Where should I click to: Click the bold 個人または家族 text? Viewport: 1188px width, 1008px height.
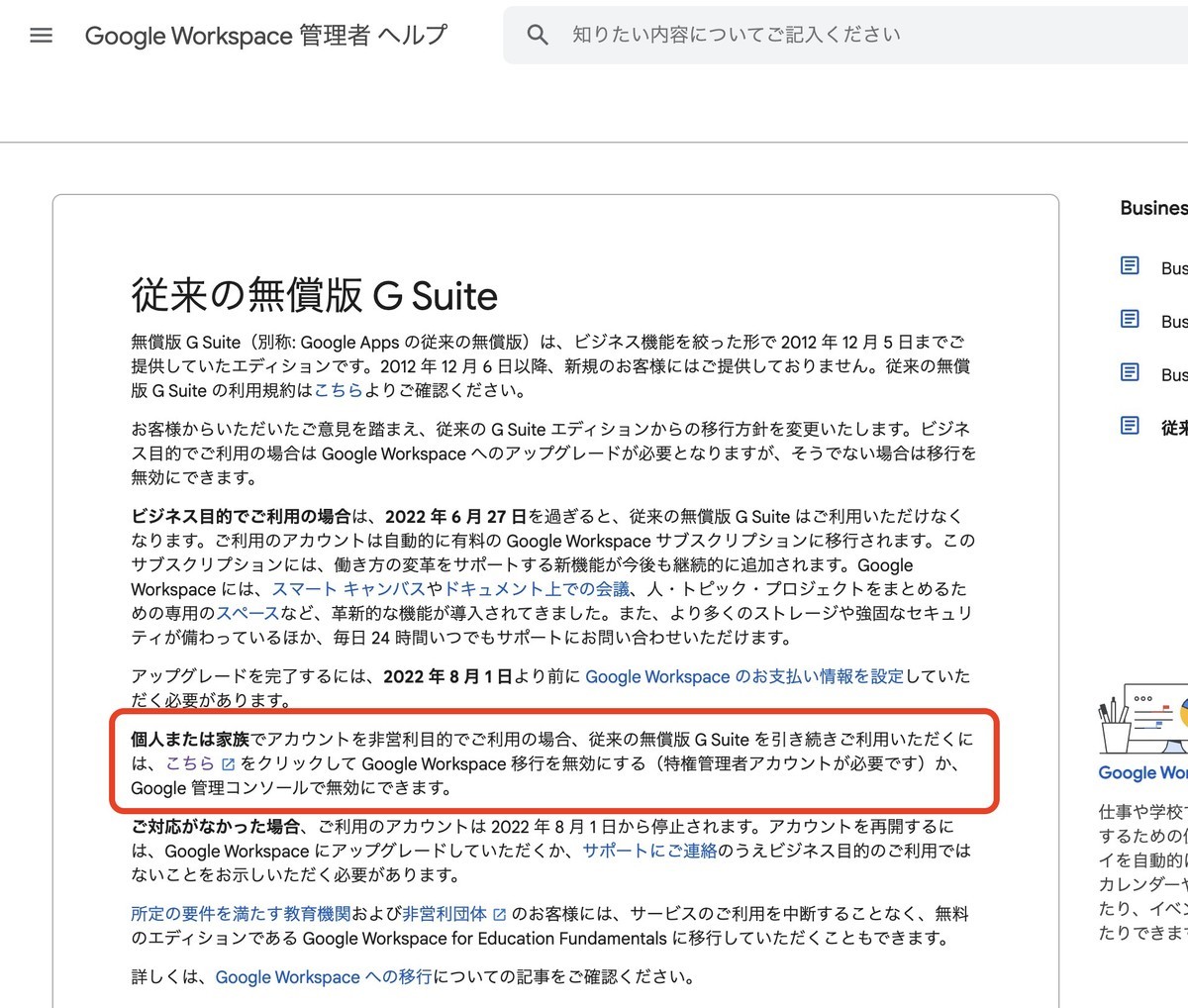190,740
